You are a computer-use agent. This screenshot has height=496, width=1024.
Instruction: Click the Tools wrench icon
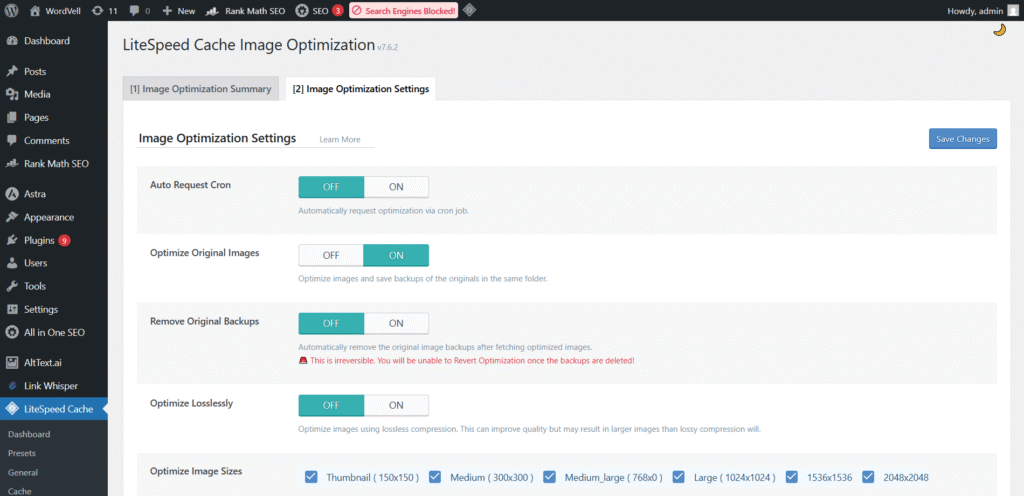coord(11,286)
